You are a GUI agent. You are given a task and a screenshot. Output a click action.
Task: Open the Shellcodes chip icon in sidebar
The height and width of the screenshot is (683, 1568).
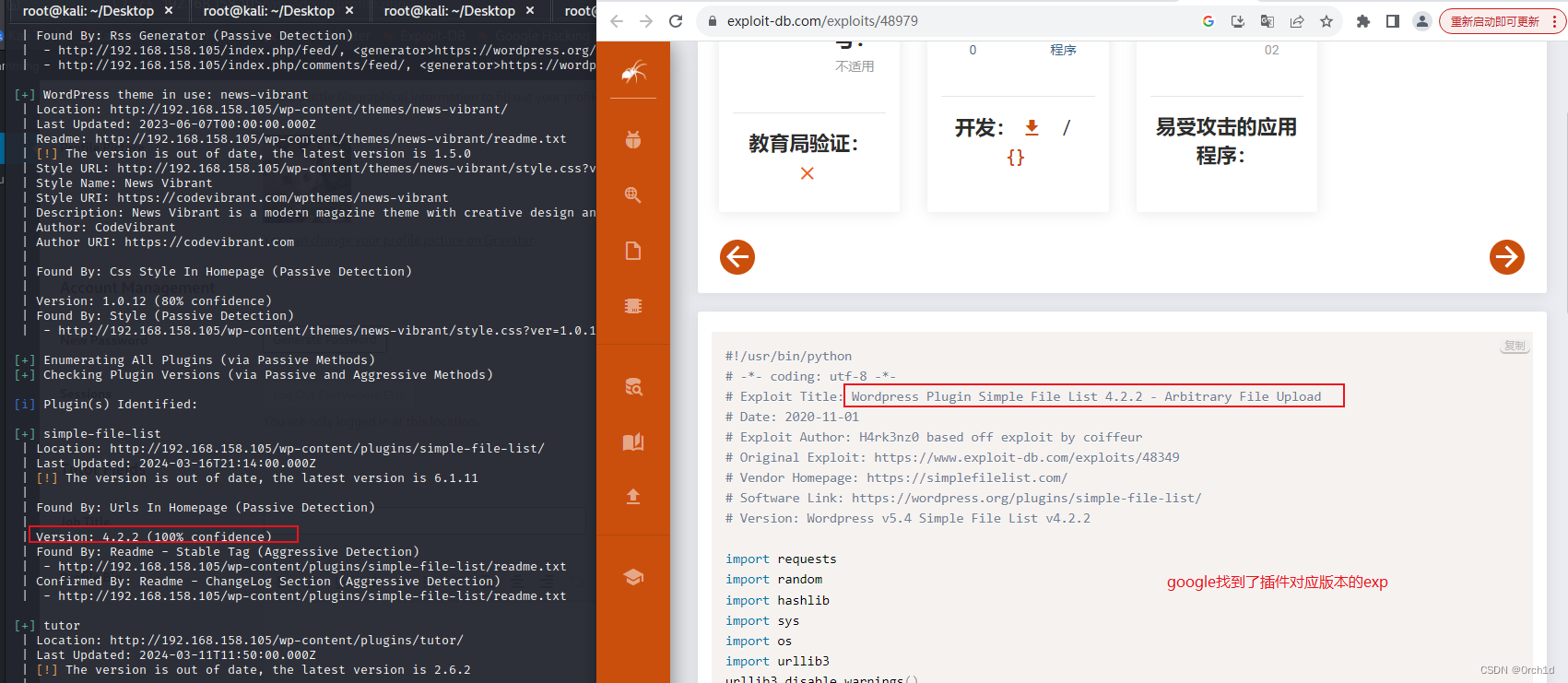tap(633, 306)
